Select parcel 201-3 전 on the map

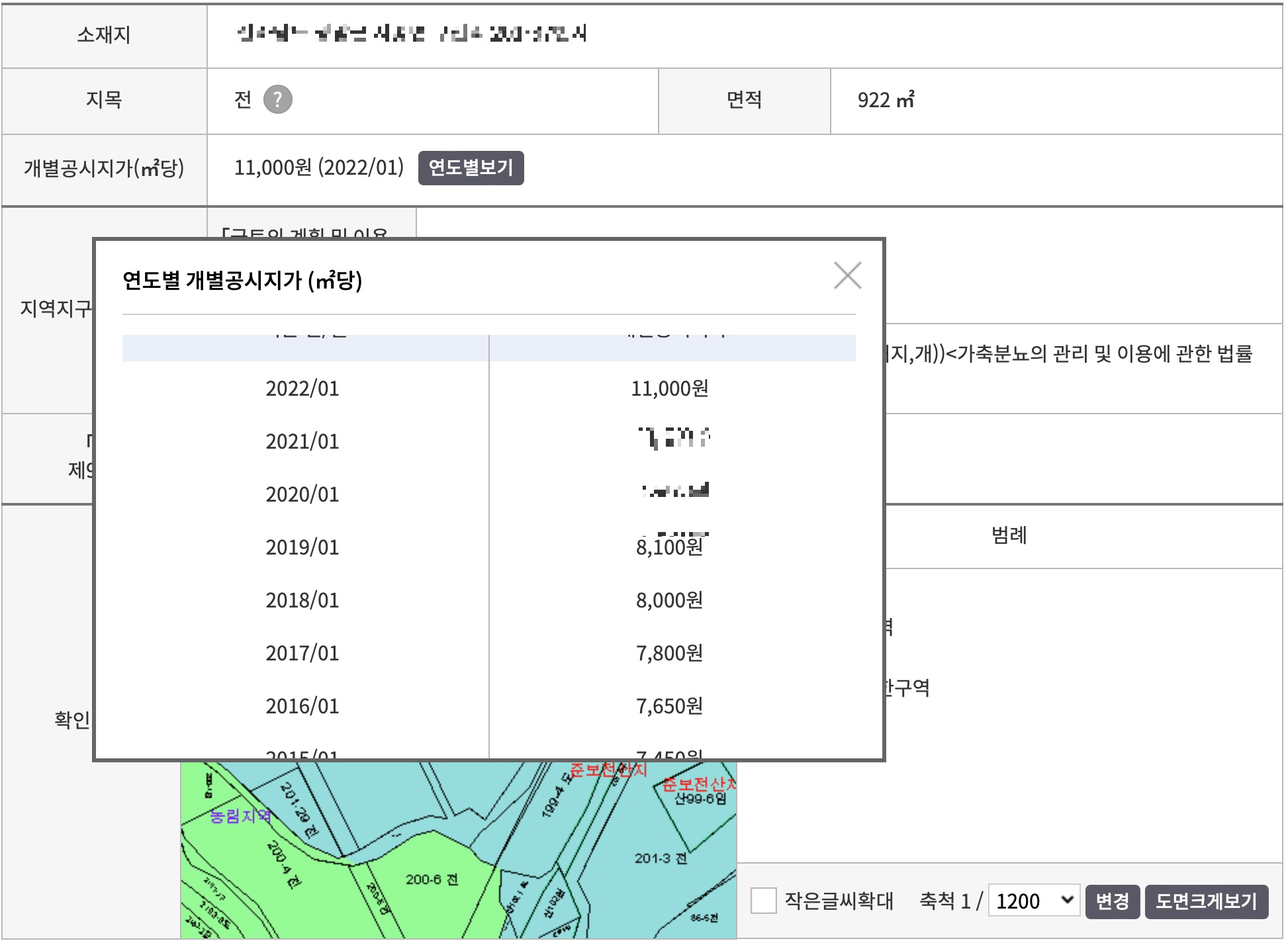click(661, 860)
